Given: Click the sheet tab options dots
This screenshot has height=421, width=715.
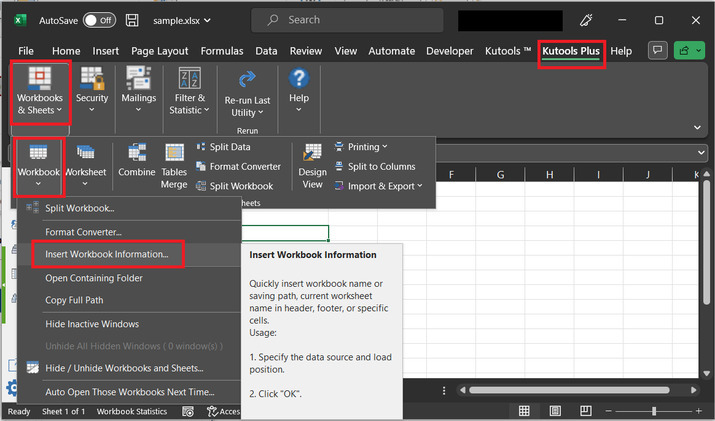Looking at the screenshot, I should click(x=444, y=390).
